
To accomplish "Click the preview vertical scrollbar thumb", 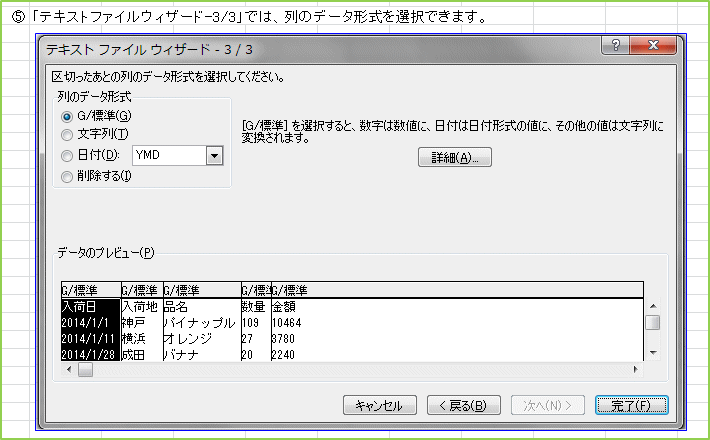I will pyautogui.click(x=653, y=323).
